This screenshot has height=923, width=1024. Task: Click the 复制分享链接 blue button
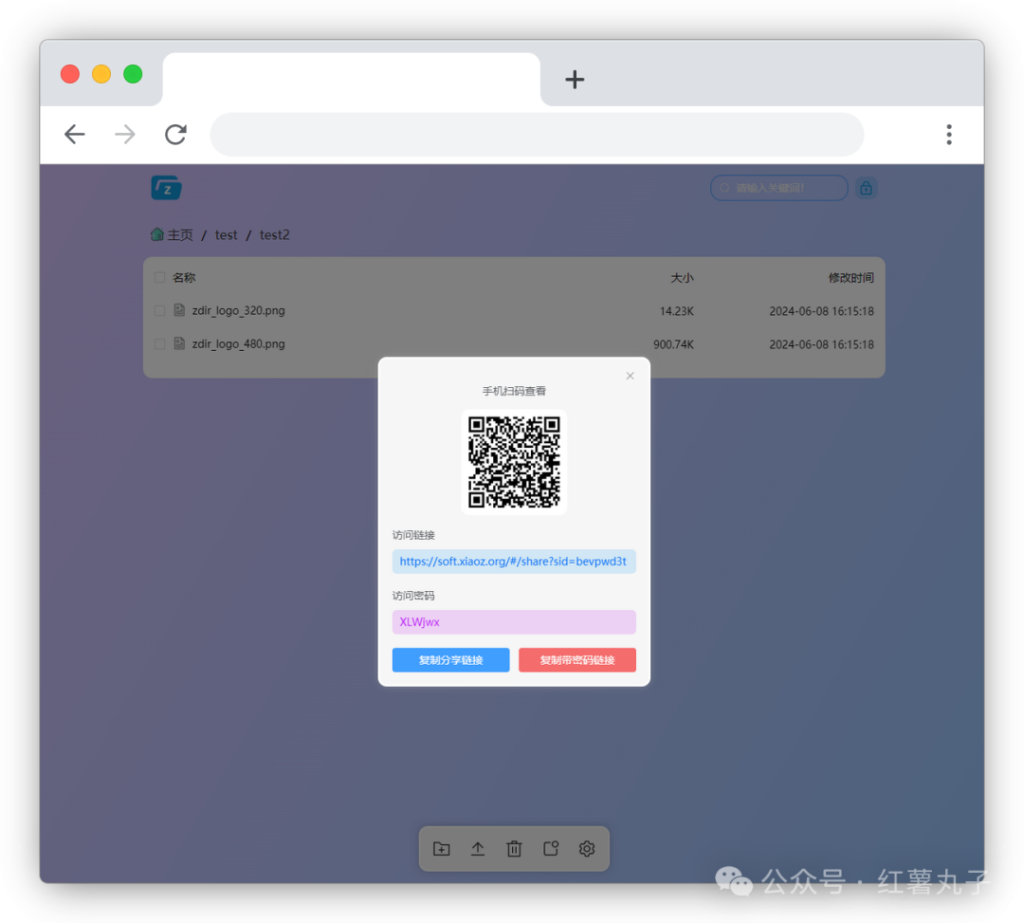(451, 660)
